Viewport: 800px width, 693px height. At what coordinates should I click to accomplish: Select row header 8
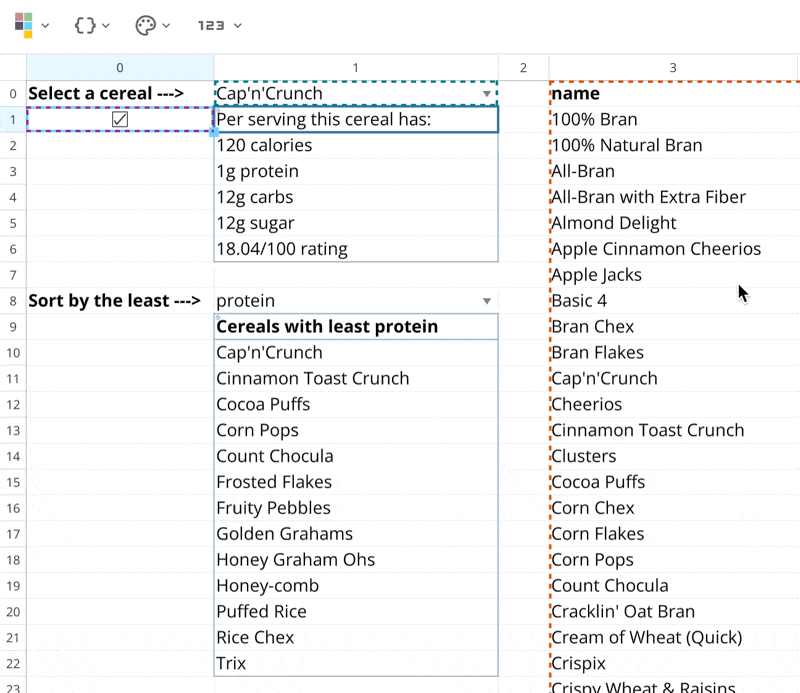coord(13,301)
